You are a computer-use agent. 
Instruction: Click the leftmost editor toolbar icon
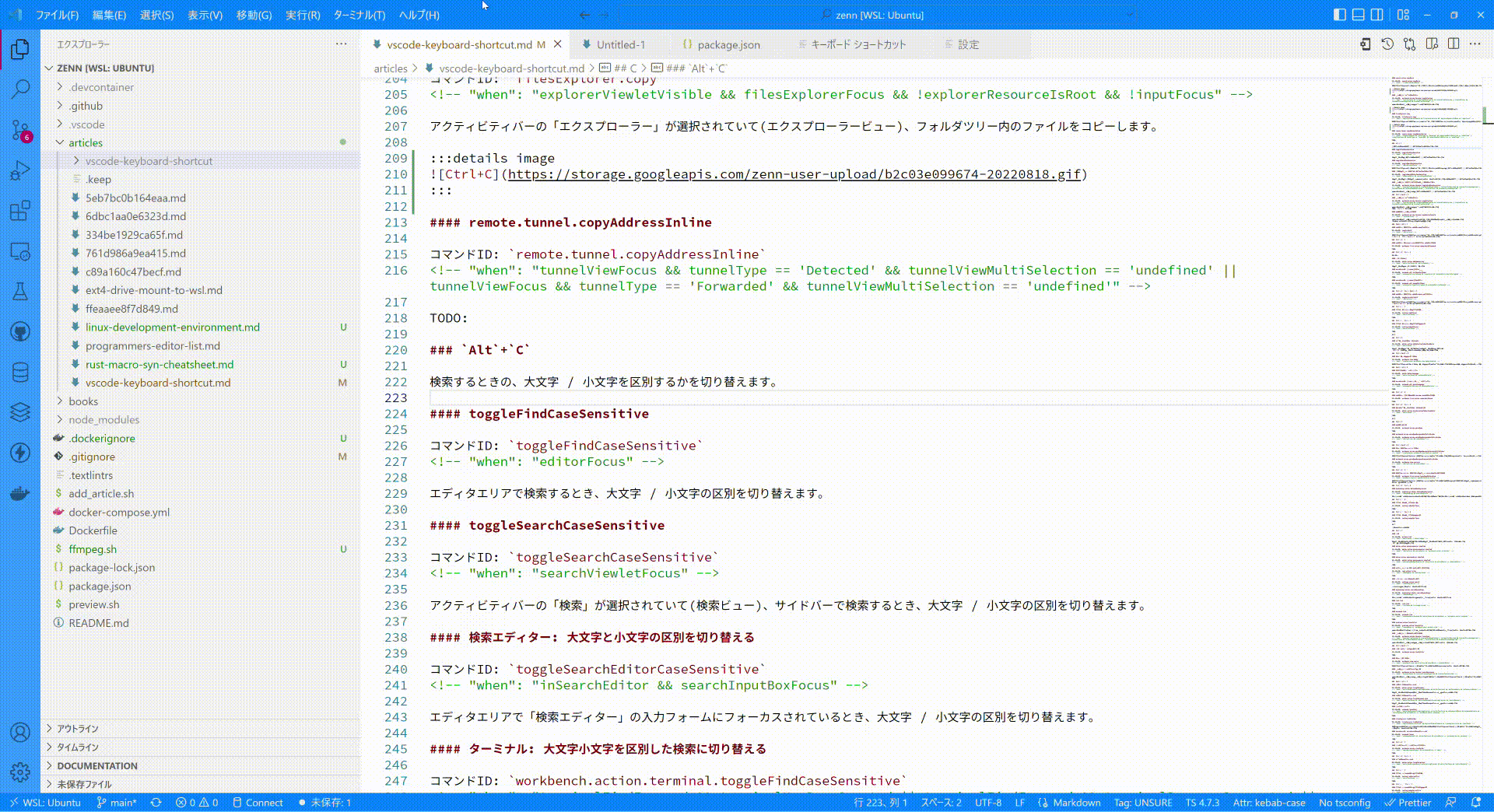[1366, 44]
